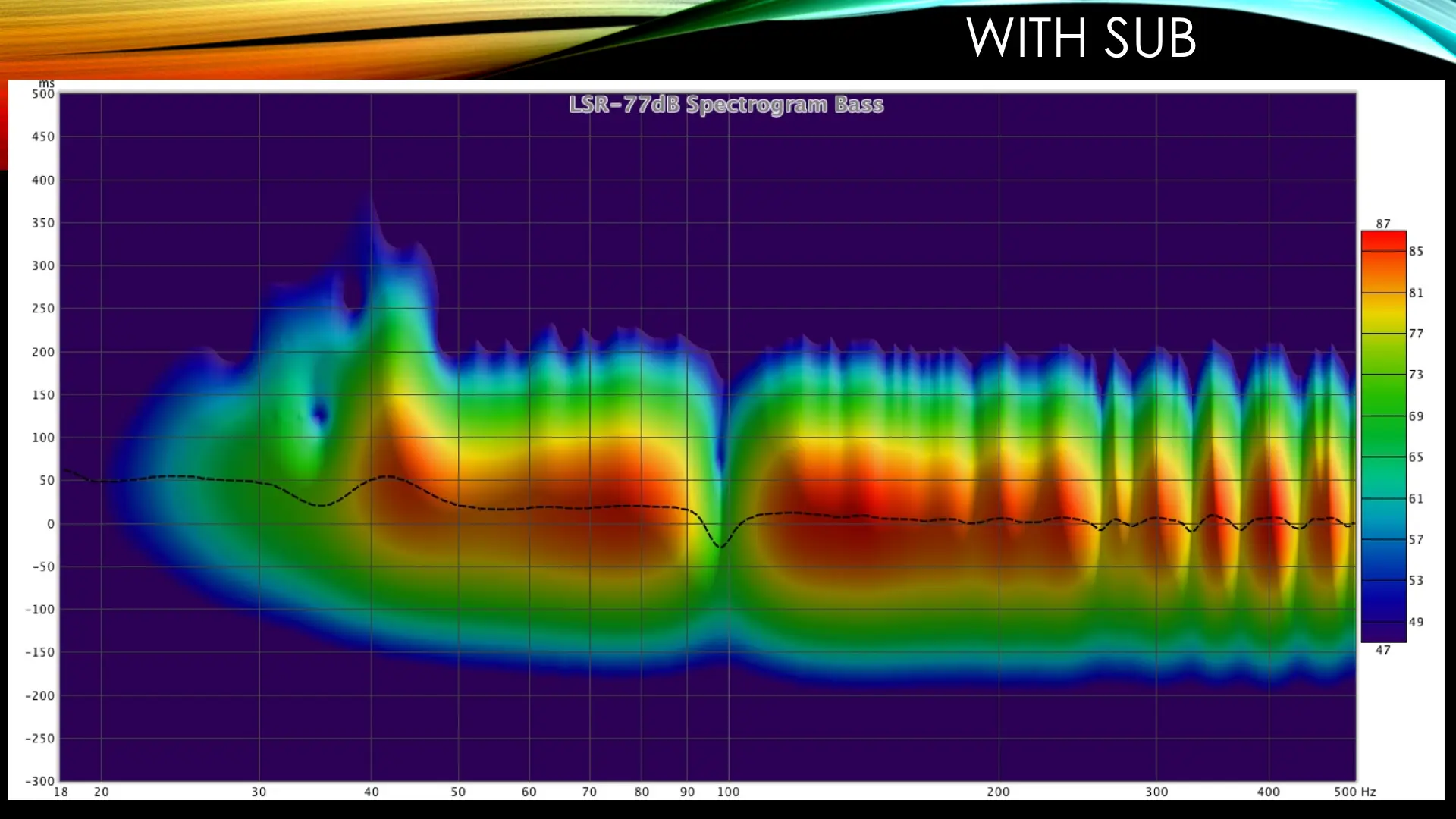
Task: Click the 47 minimum label below color scale
Action: [x=1383, y=650]
